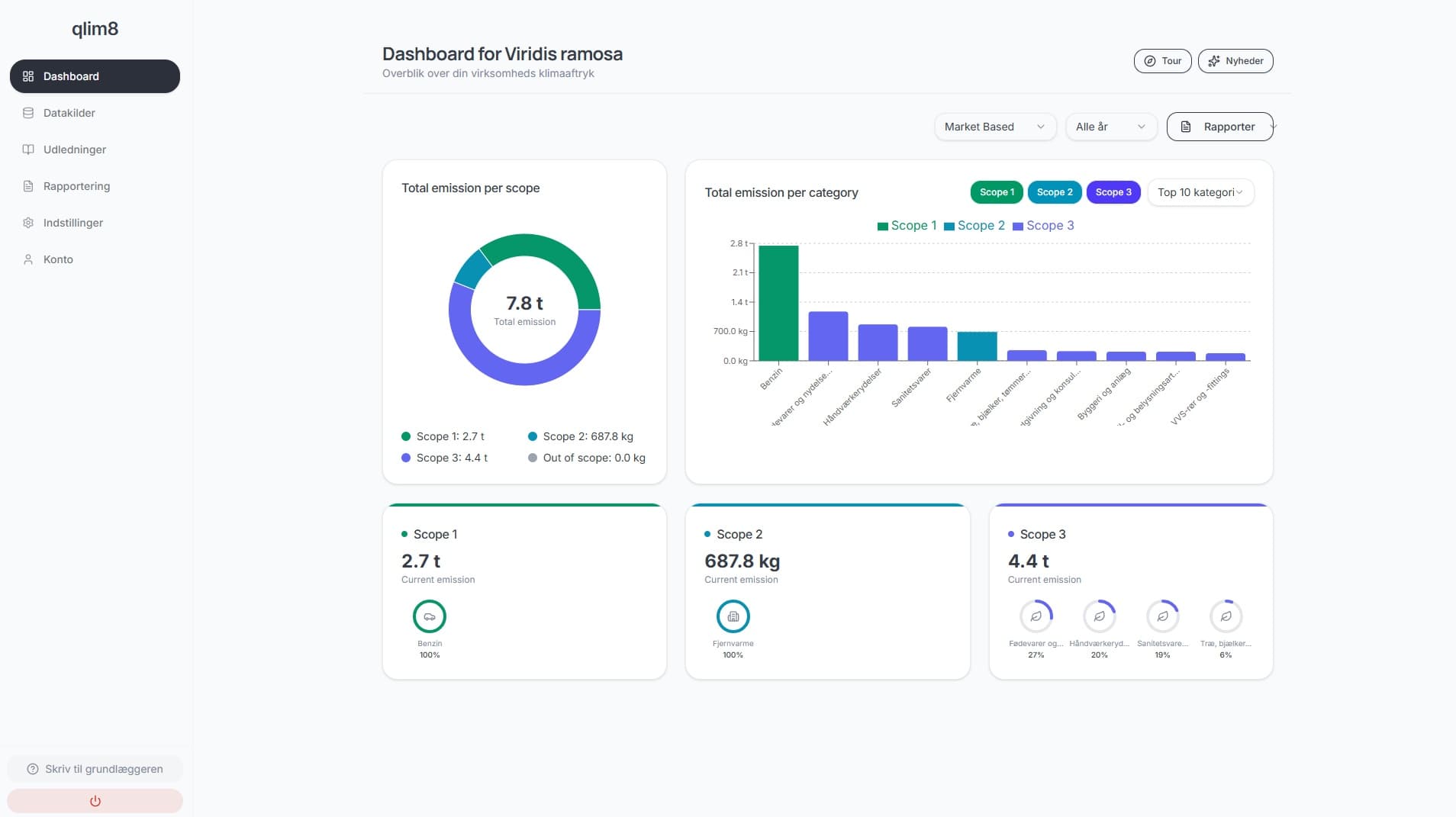Click the Udledninger book icon
This screenshot has width=1456, height=817.
(28, 150)
